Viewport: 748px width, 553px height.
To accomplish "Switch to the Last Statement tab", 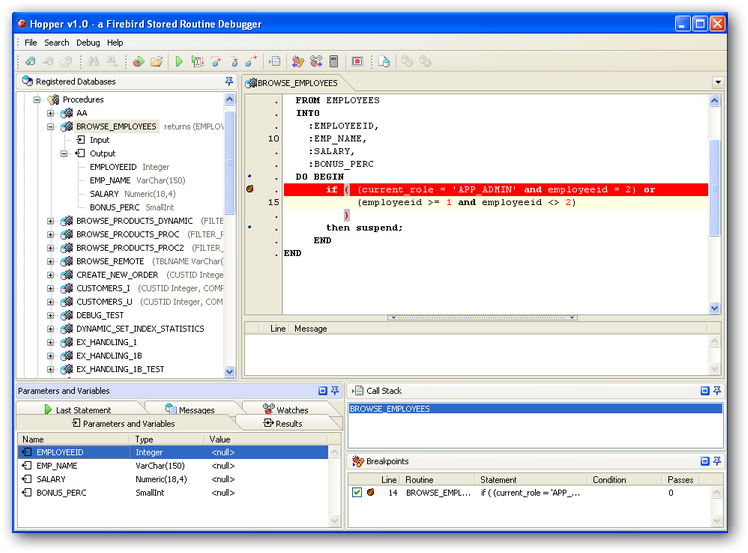I will 79,409.
